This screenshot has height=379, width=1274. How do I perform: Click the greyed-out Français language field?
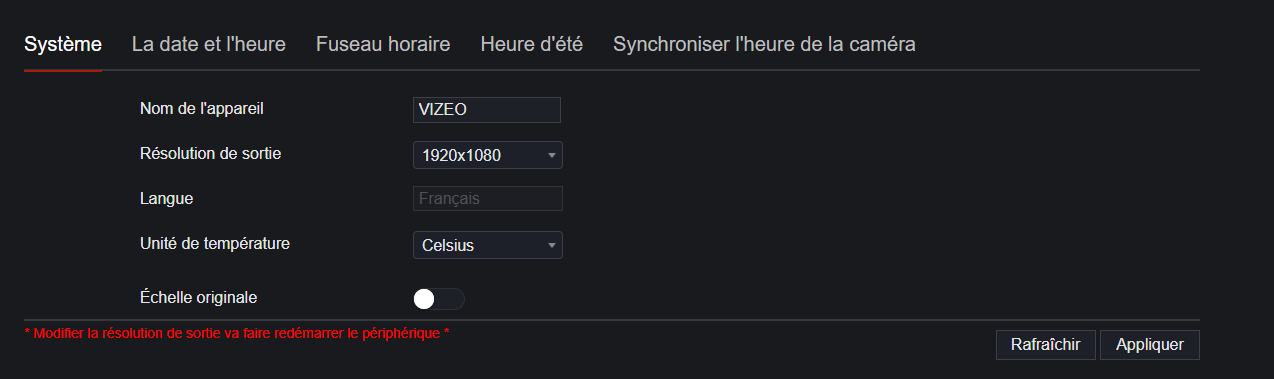[x=488, y=199]
